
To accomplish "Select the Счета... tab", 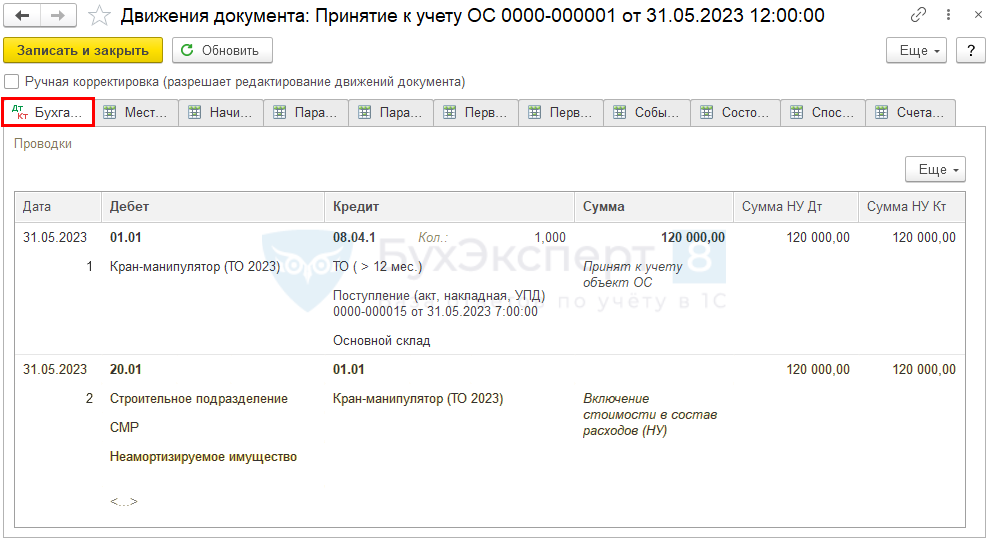I will [910, 113].
